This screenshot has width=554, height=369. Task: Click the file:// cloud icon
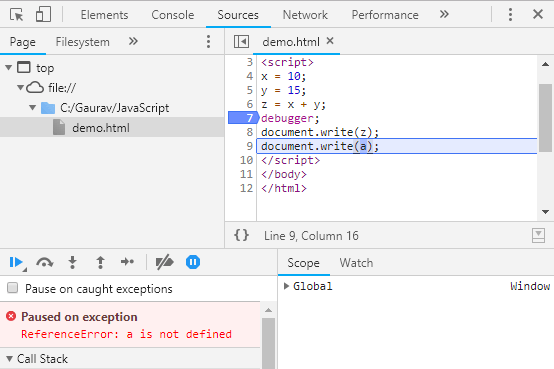click(35, 87)
